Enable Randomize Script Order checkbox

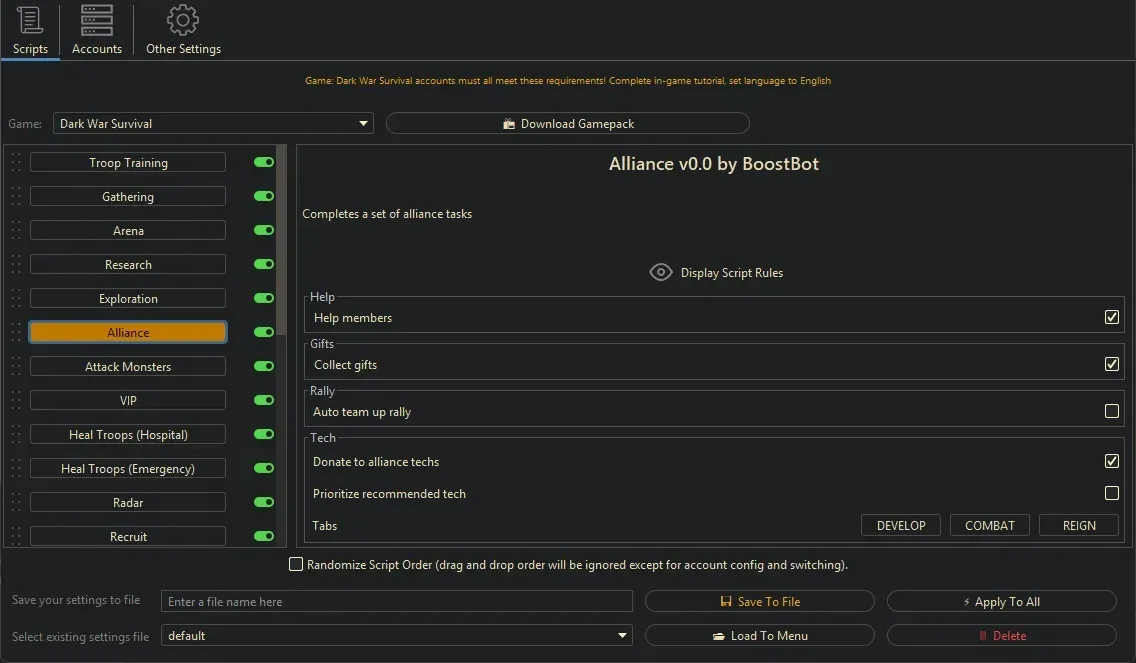(296, 564)
